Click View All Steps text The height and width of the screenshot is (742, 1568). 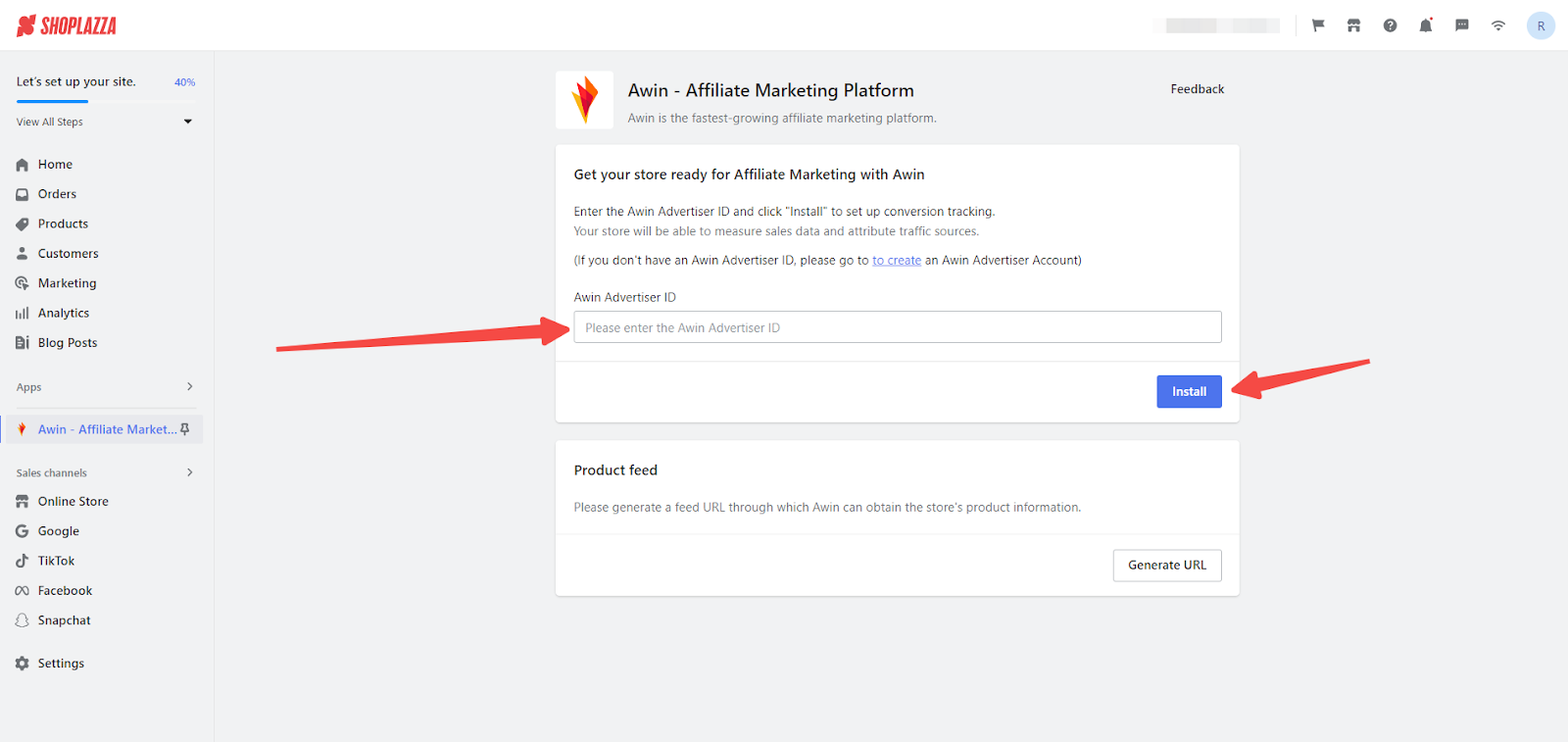(50, 122)
